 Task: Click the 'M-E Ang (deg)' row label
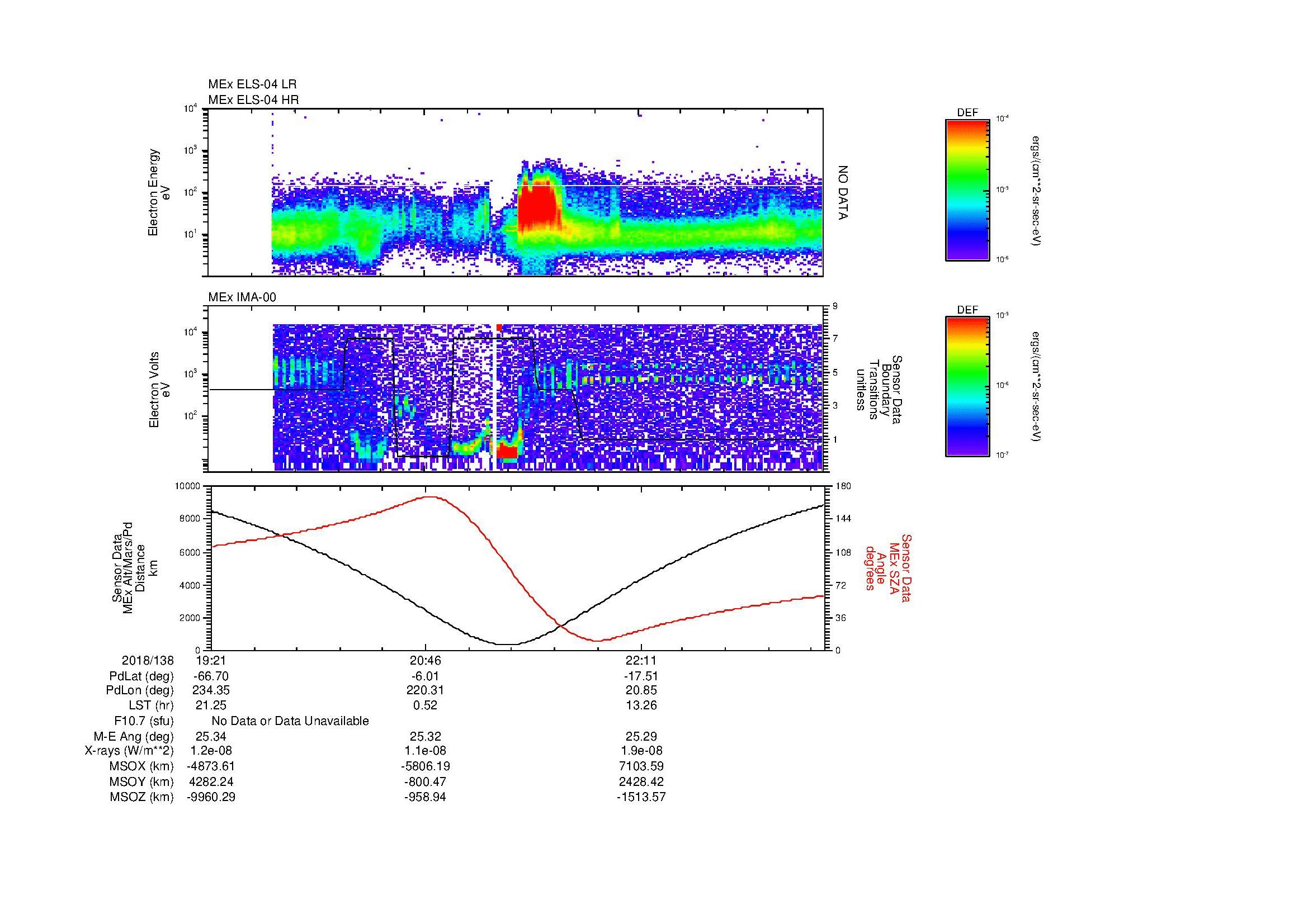[134, 736]
